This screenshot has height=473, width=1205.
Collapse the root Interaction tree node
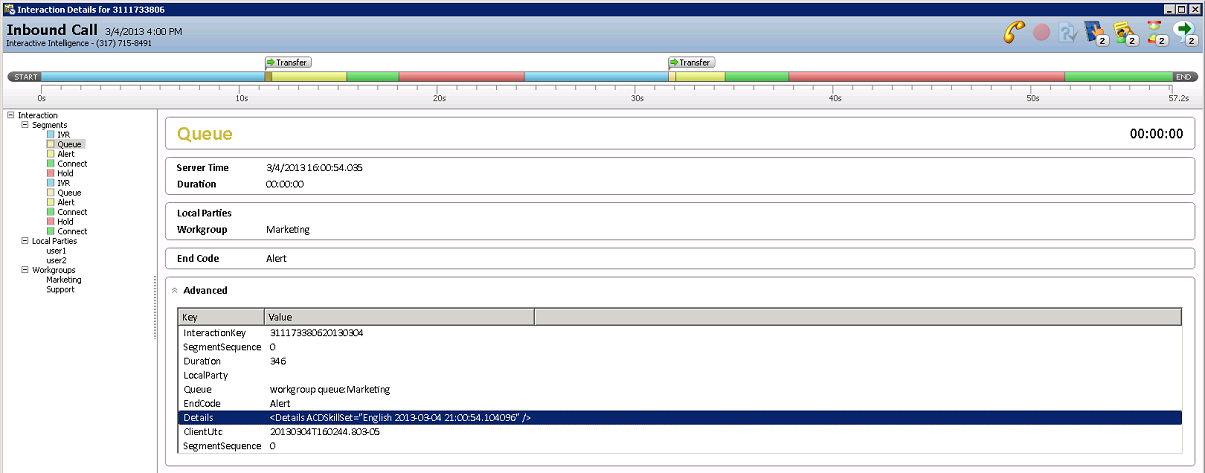[11, 115]
